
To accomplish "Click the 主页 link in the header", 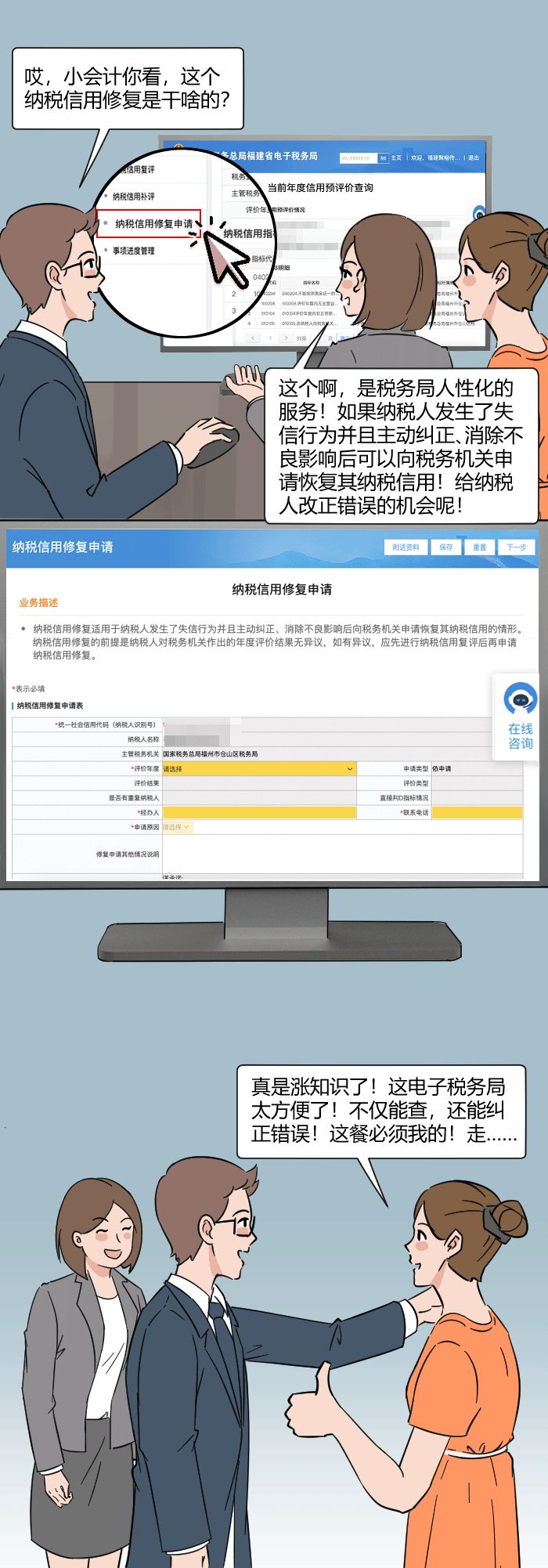I will pos(397,157).
